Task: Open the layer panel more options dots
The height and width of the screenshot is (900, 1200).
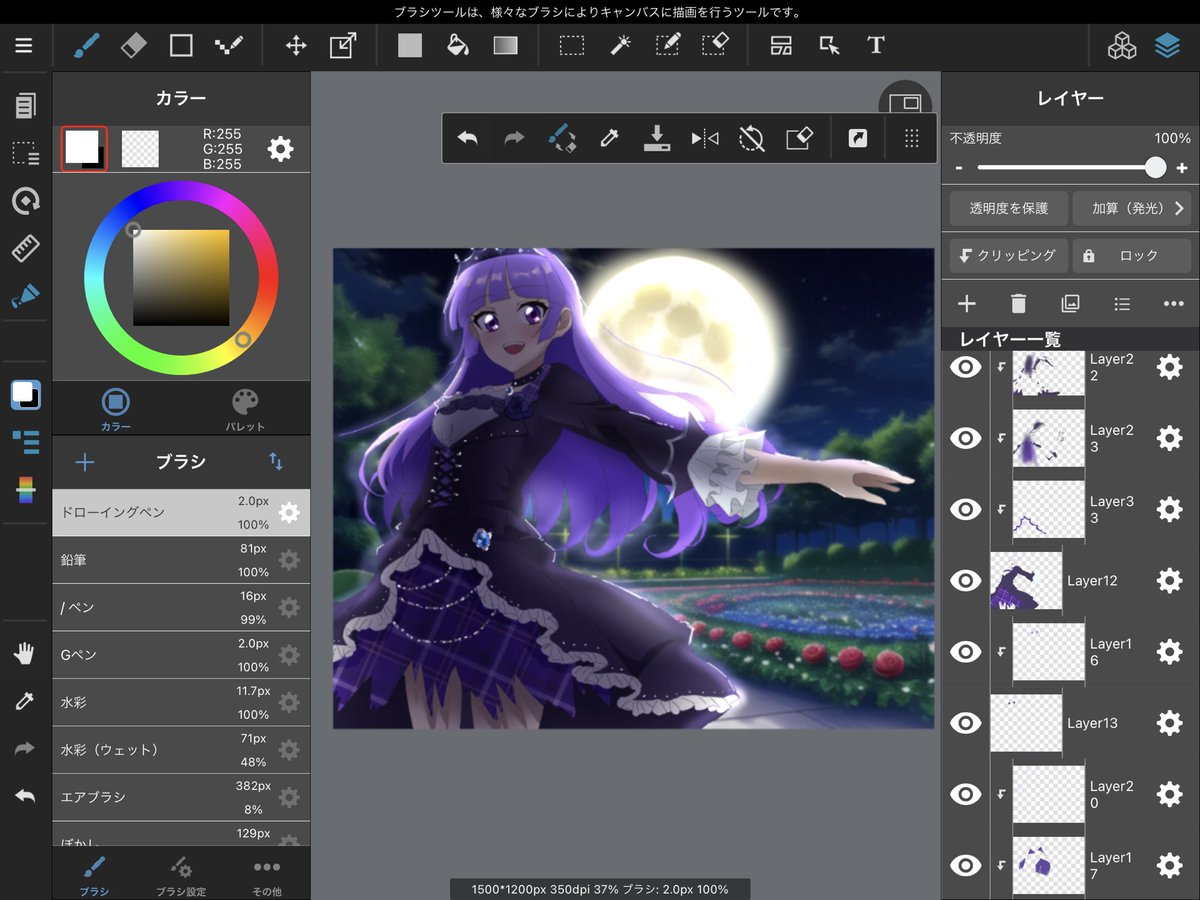Action: tap(1173, 303)
